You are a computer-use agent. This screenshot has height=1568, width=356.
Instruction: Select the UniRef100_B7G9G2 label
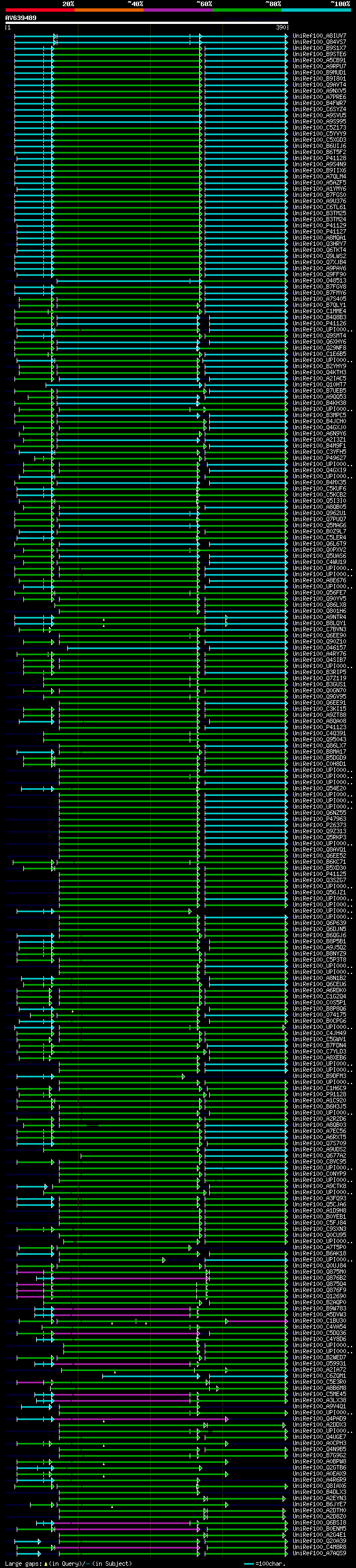(x=319, y=1456)
